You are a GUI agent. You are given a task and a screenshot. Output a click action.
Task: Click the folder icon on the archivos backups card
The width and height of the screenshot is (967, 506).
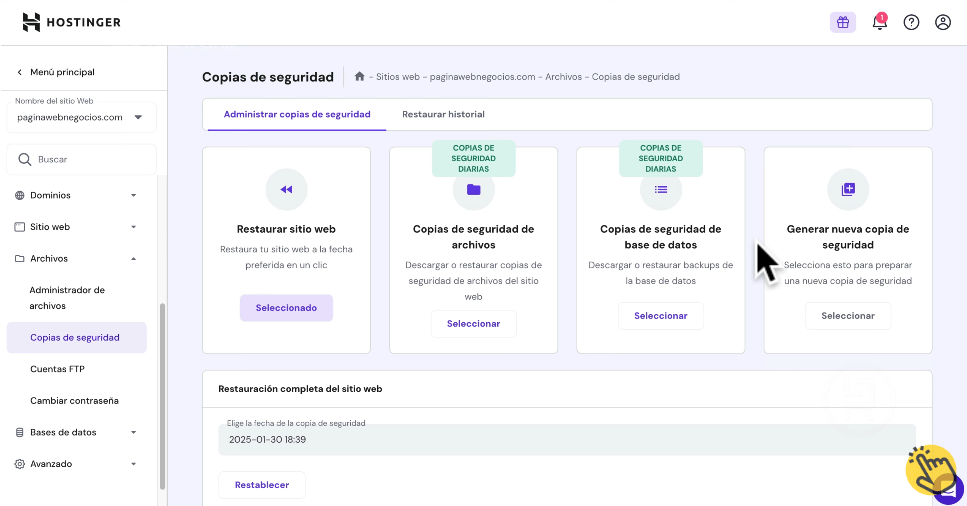tap(474, 189)
